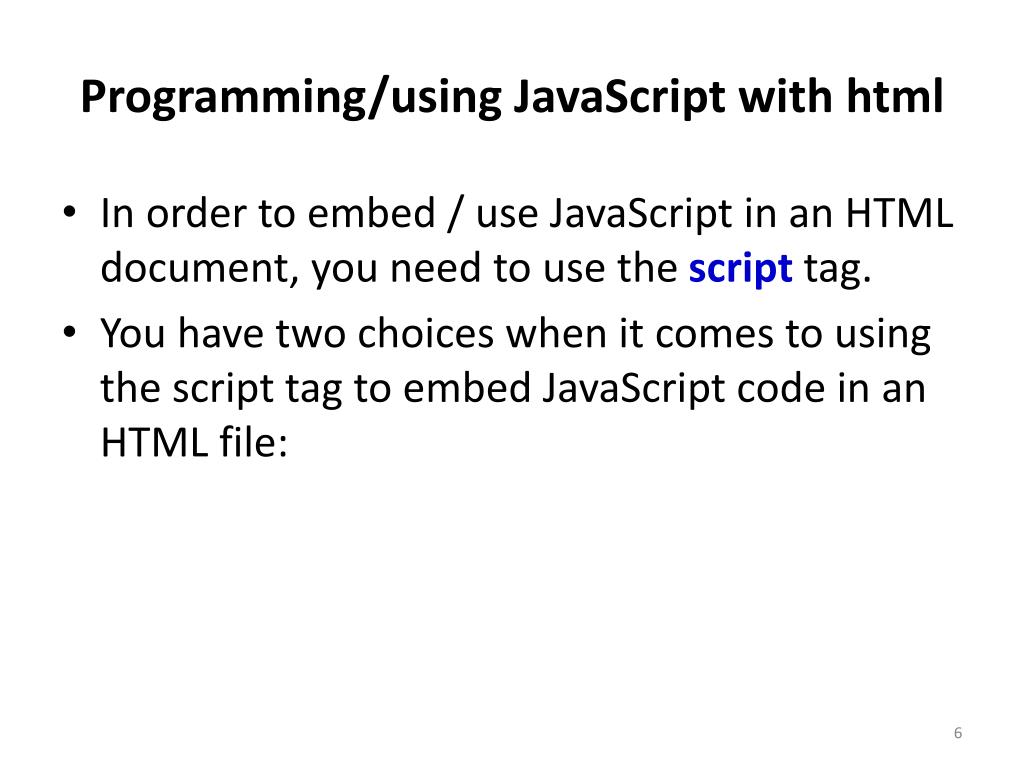Click "HTML" ending the first bullet line
The image size is (1024, 768).
pyautogui.click(x=902, y=214)
